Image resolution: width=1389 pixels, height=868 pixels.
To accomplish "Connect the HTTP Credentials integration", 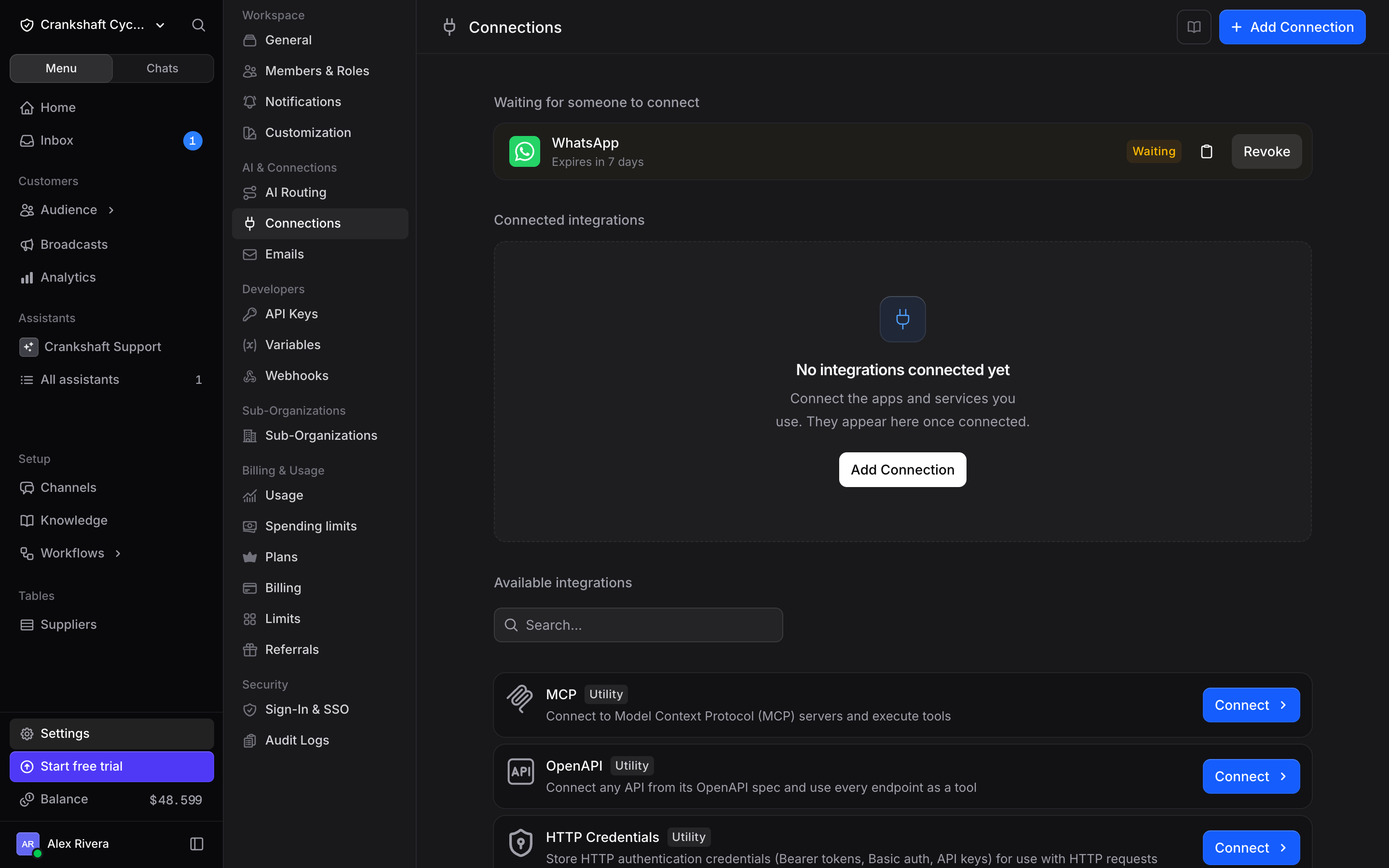I will tap(1251, 847).
